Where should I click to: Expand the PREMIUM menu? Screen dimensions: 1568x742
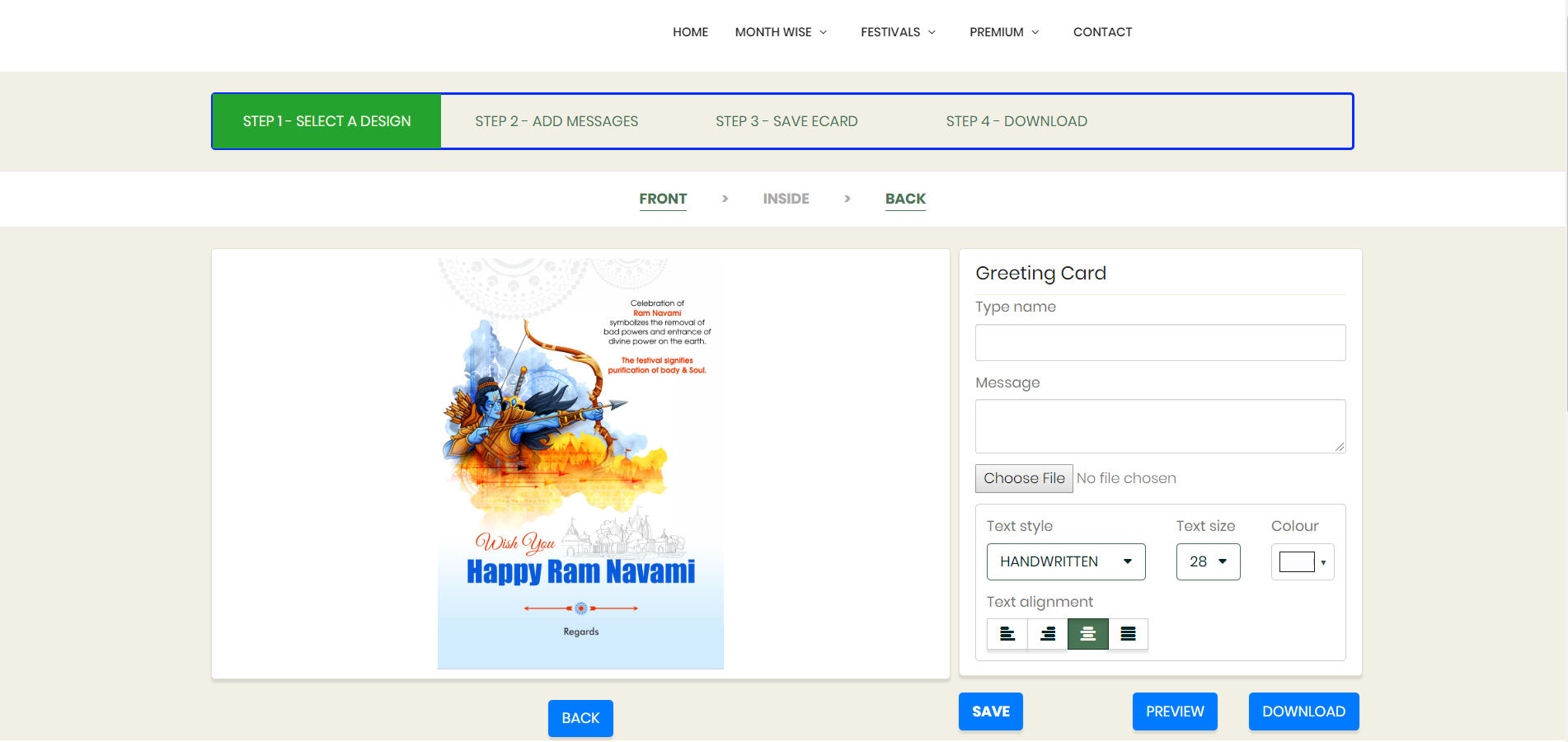tap(1004, 32)
